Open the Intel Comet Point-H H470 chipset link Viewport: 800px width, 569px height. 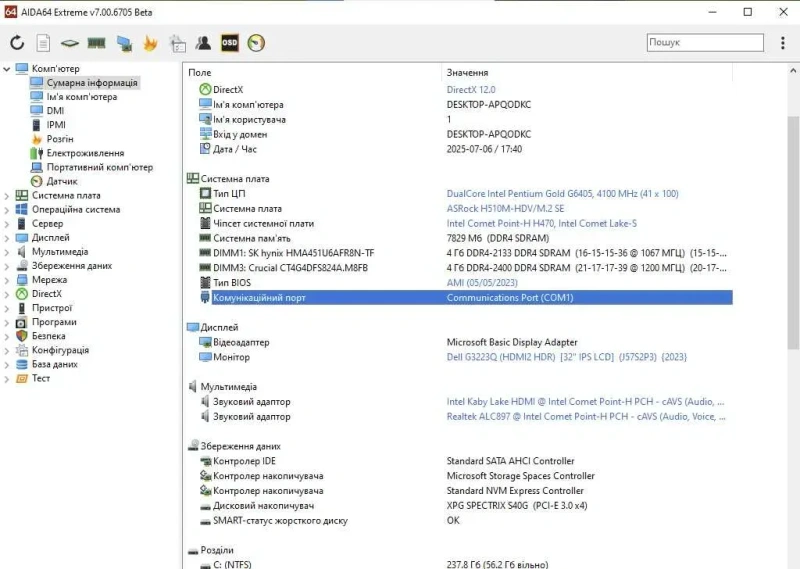point(541,223)
